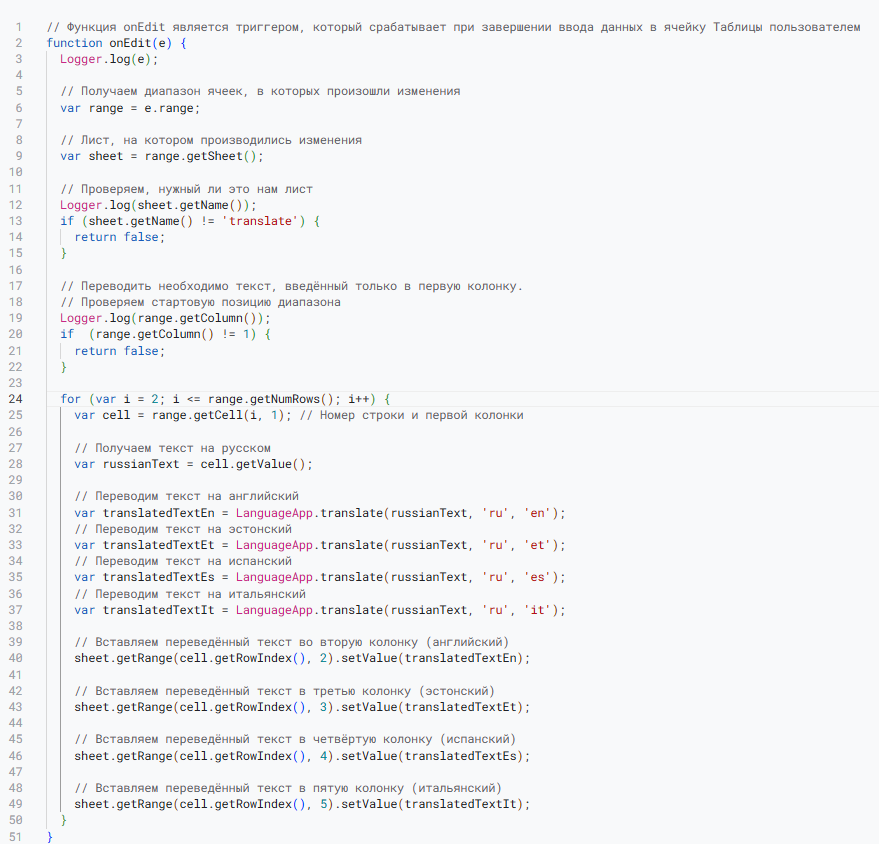Image resolution: width=879 pixels, height=844 pixels.
Task: Click comment 'Лист, на котором производились изменения'
Action: point(211,140)
